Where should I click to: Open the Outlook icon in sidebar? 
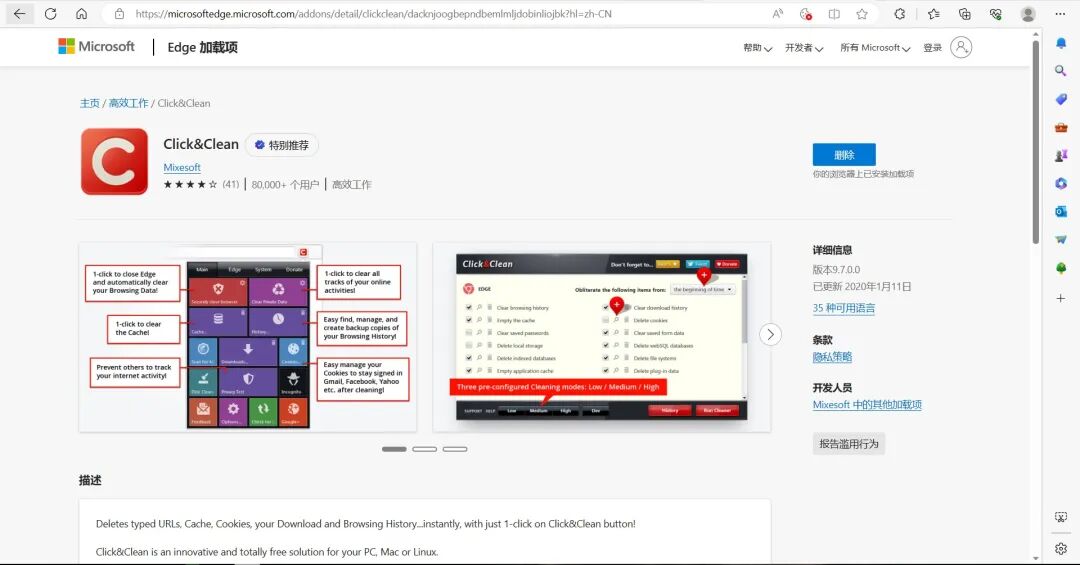(1061, 212)
